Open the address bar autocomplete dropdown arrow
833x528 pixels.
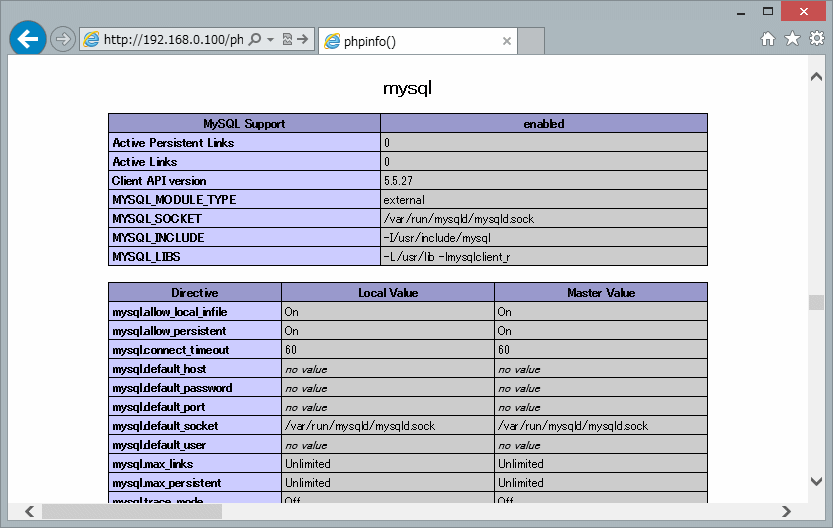270,40
